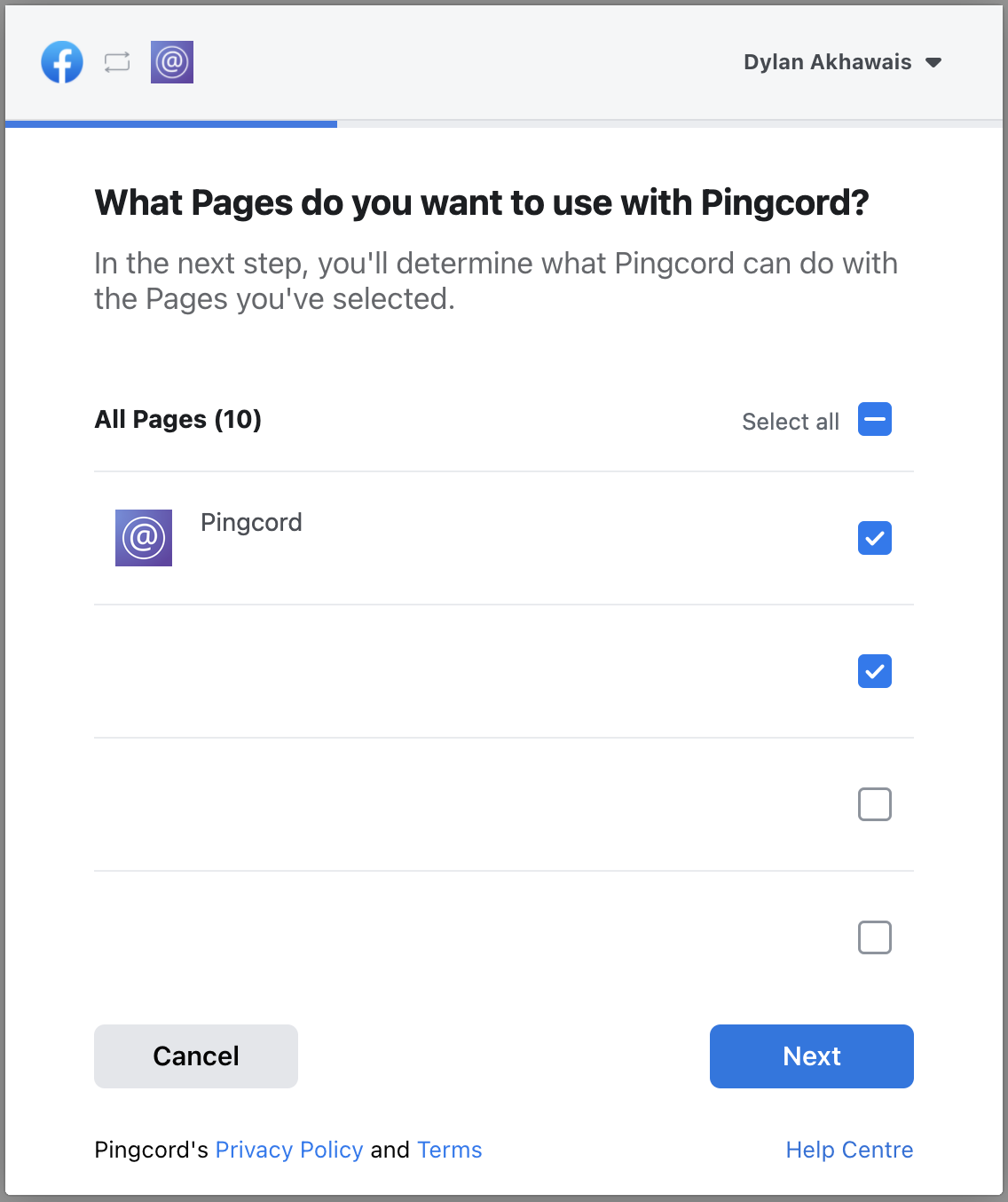Click the dropdown arrow beside account name
Viewport: 1008px width, 1202px height.
[933, 63]
